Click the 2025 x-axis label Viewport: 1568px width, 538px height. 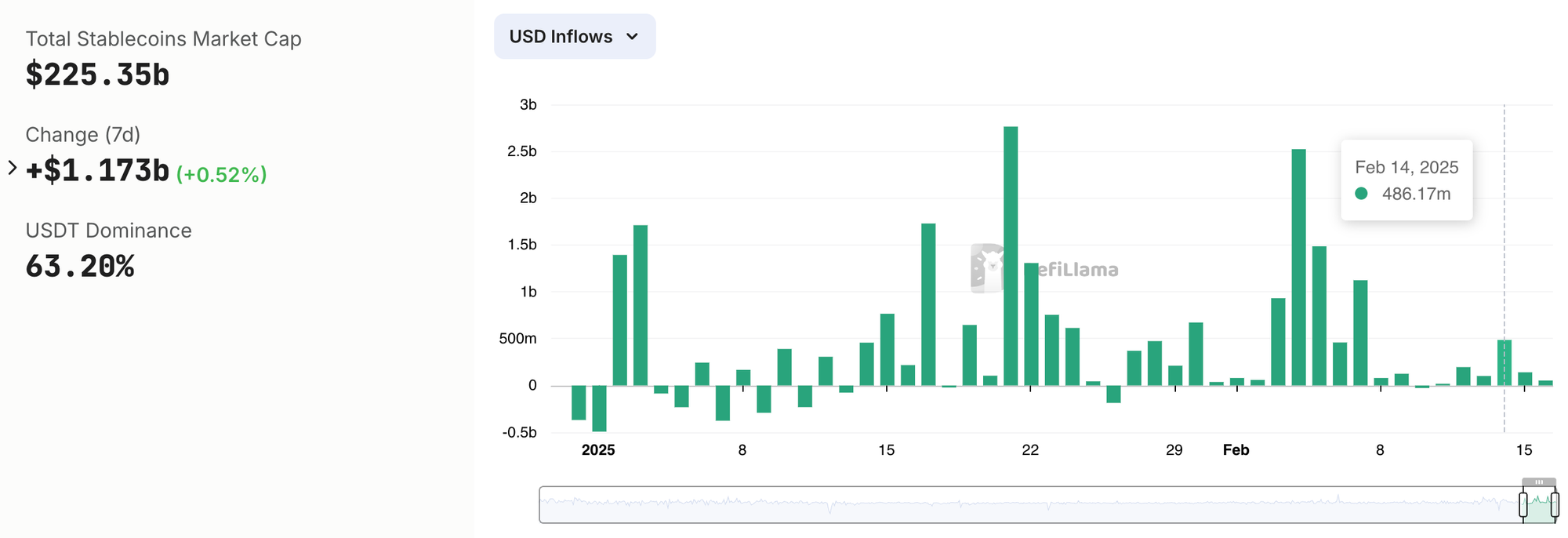[598, 450]
